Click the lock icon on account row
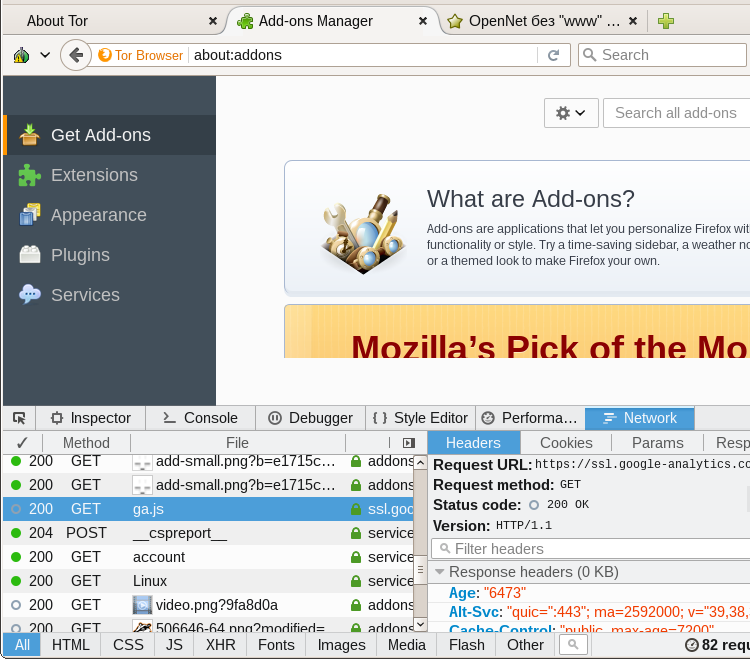750x659 pixels. coord(355,557)
